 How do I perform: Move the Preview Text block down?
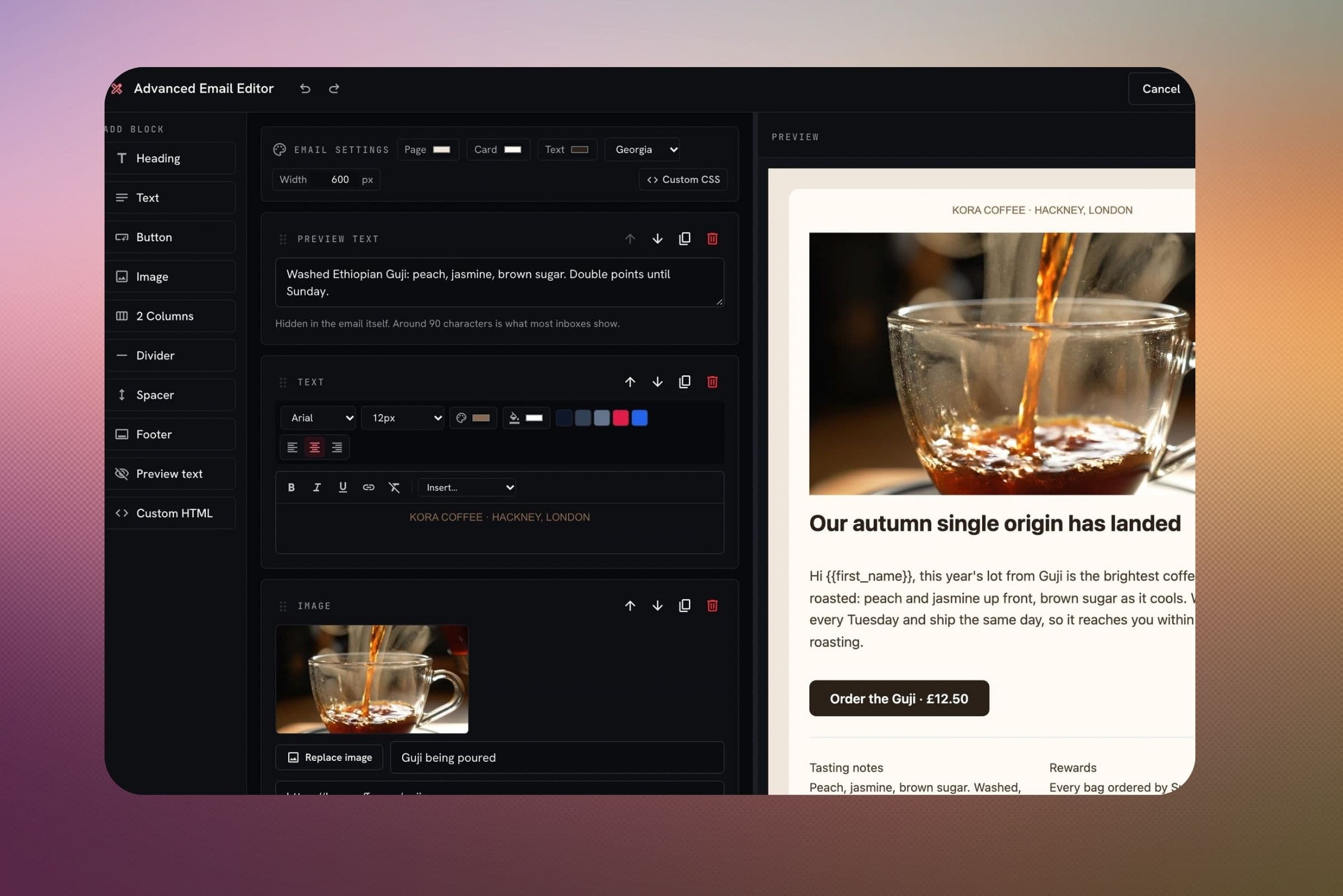click(658, 239)
